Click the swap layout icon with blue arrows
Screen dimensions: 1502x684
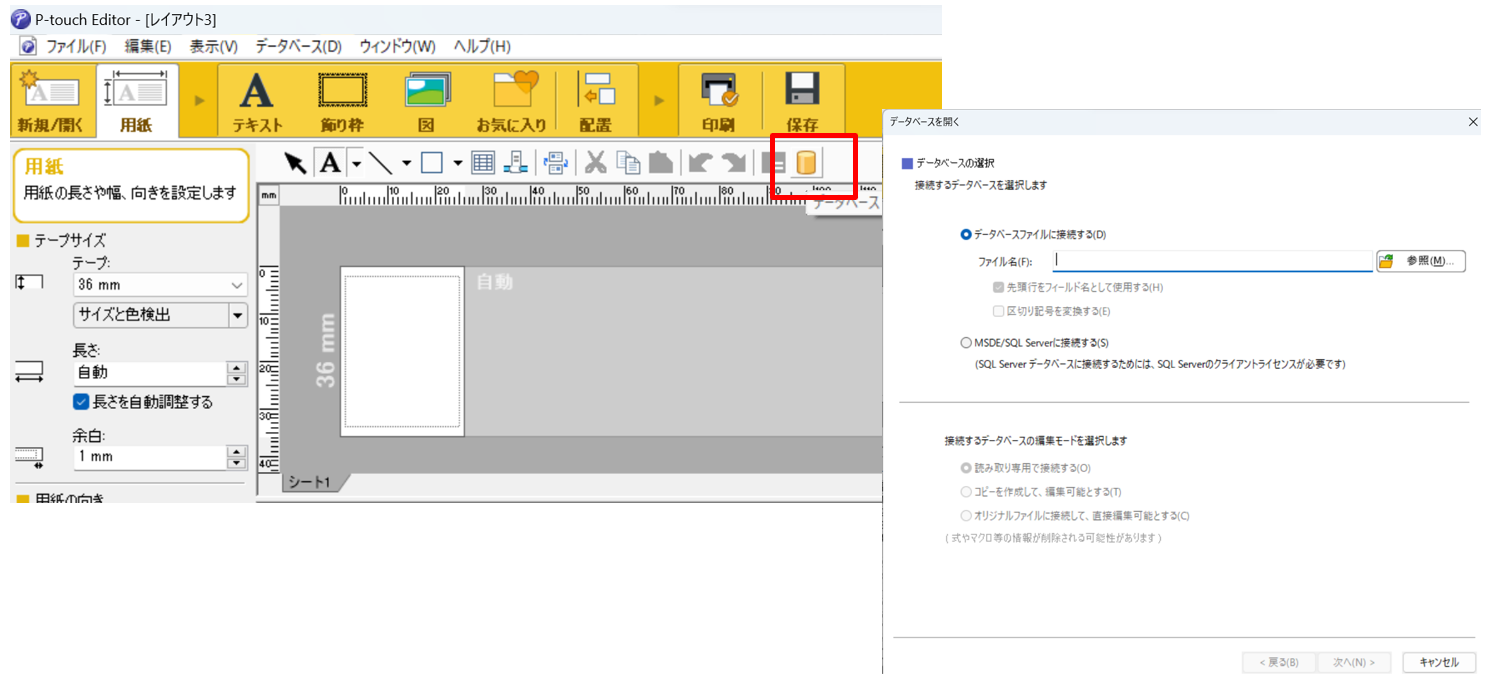tap(556, 163)
